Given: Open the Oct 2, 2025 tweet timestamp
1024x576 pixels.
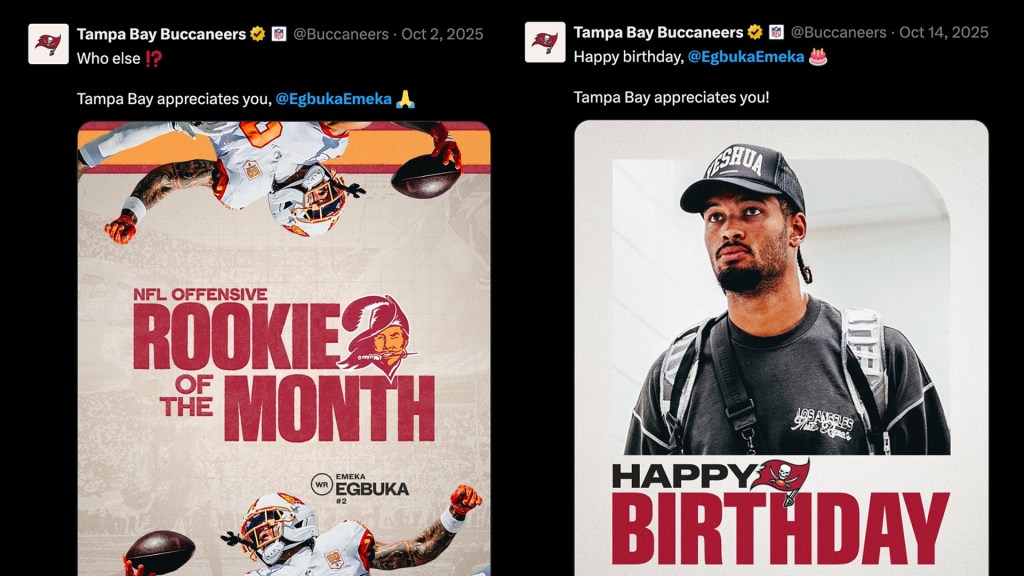Looking at the screenshot, I should point(442,34).
